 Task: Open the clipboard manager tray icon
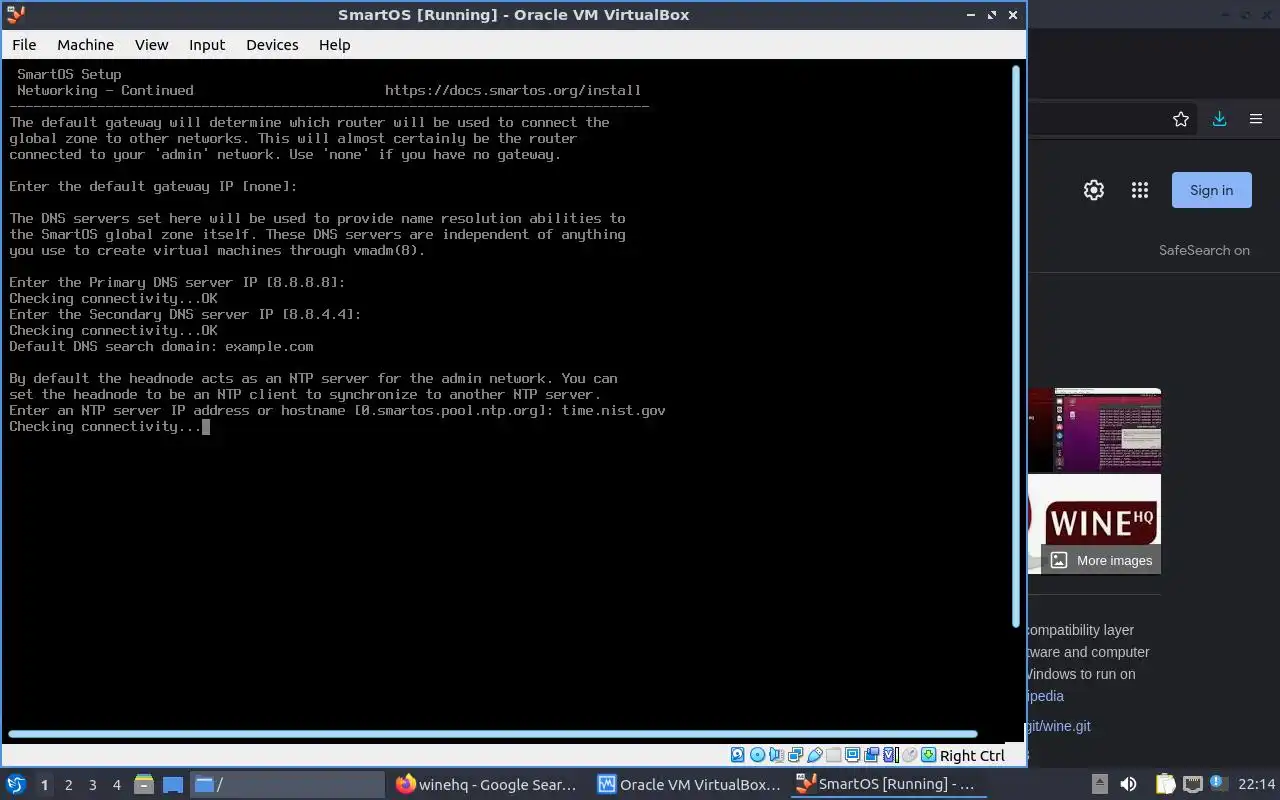pos(1165,784)
